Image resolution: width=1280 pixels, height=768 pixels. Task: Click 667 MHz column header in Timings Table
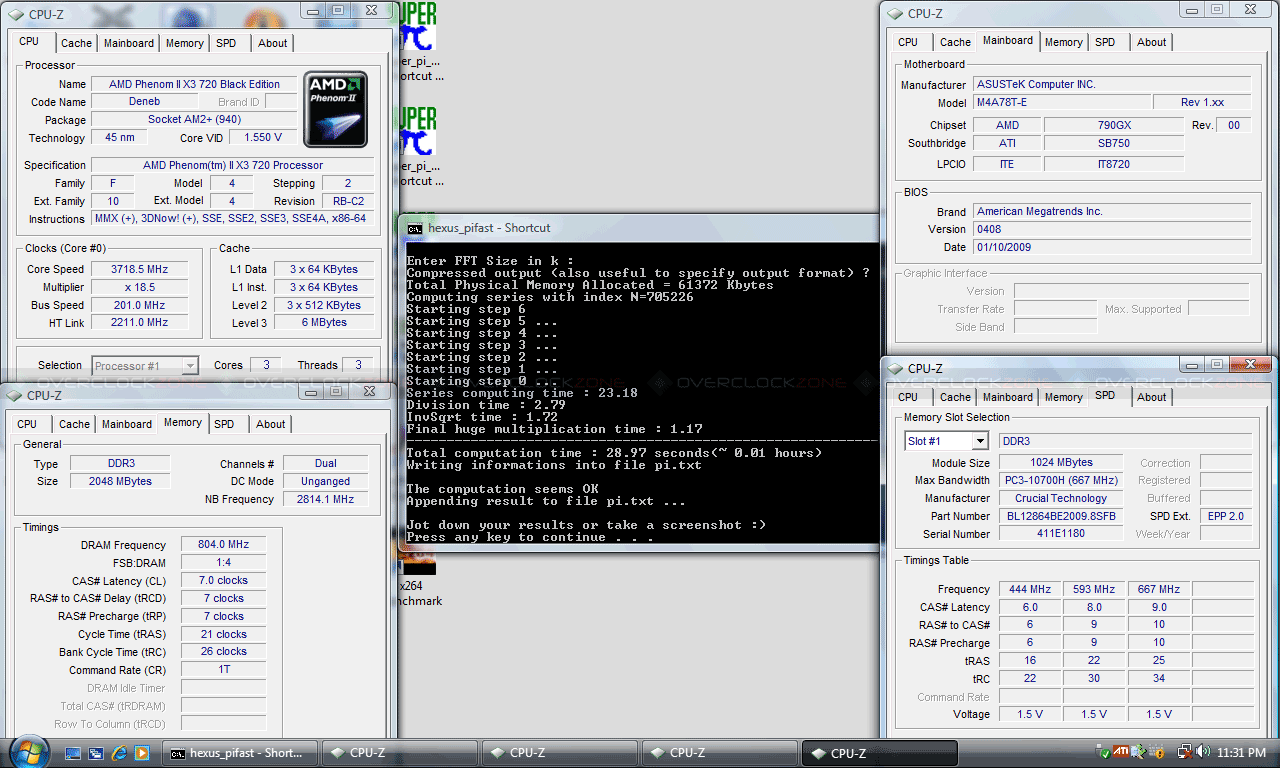coord(1159,589)
